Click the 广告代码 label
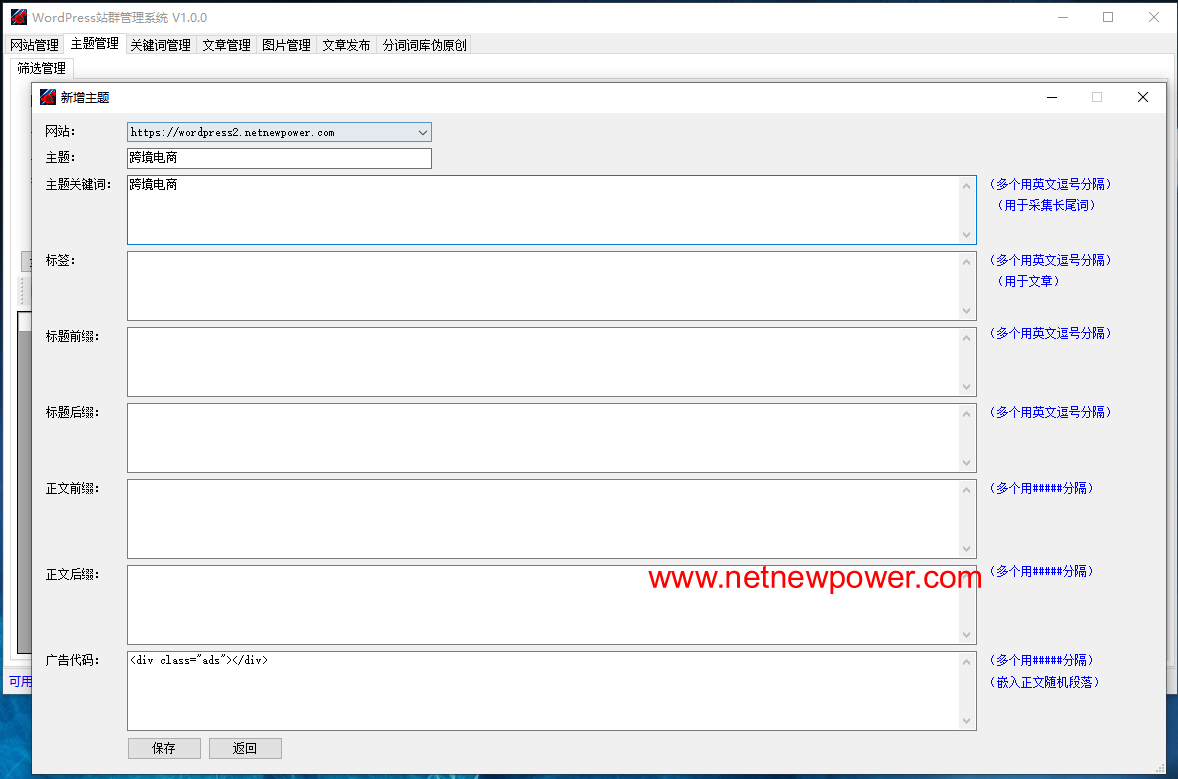 pos(72,660)
